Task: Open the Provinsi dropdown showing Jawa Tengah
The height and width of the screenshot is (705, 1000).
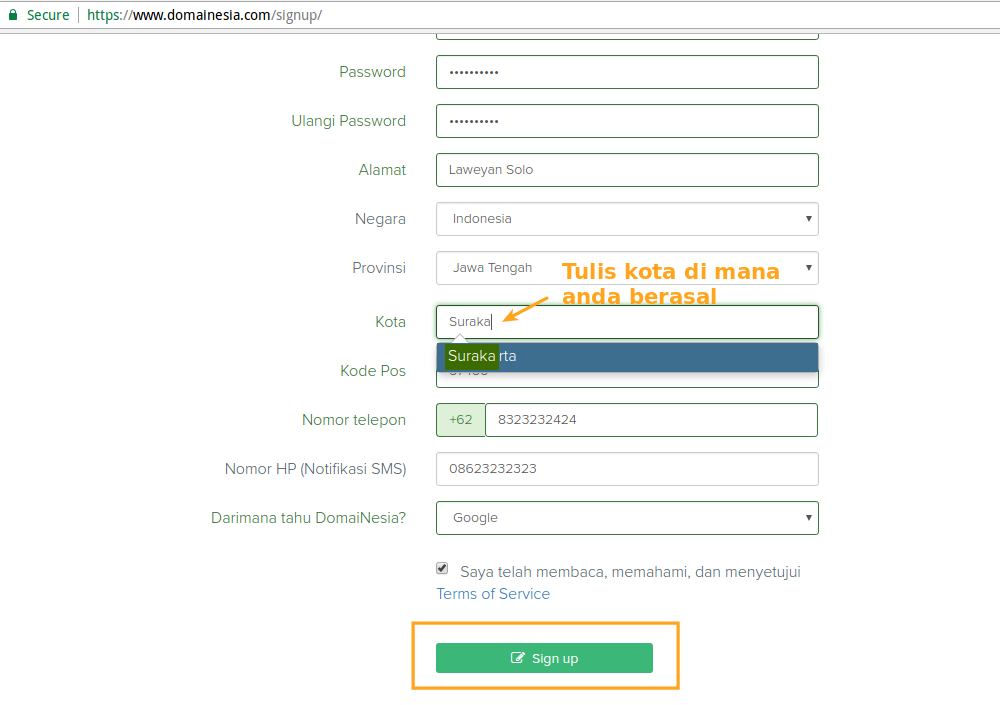Action: click(627, 268)
